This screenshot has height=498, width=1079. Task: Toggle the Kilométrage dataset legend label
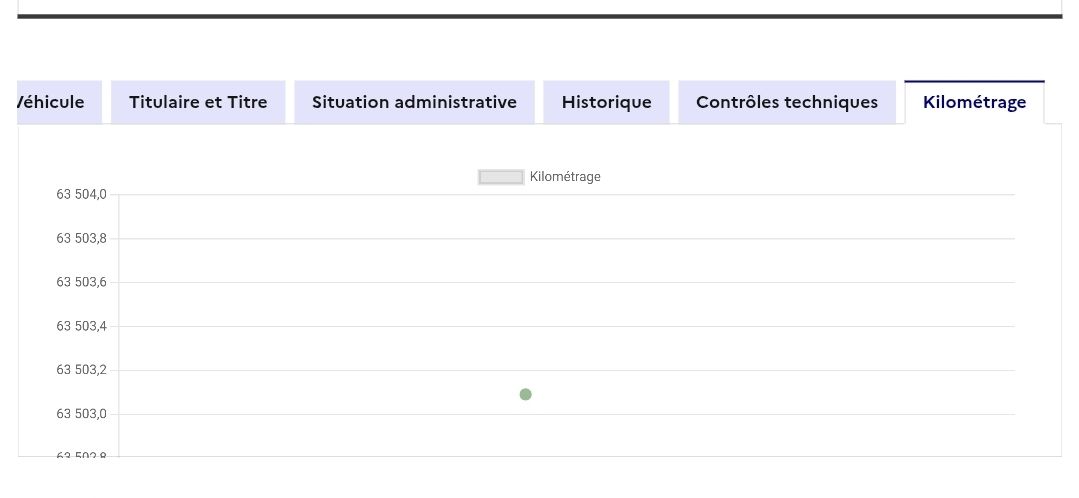[x=565, y=177]
